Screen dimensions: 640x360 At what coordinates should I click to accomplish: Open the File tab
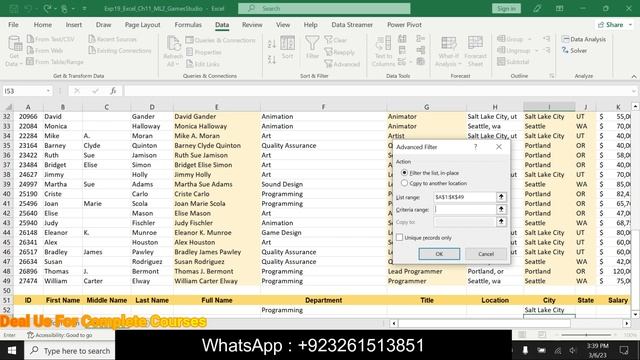coord(13,25)
